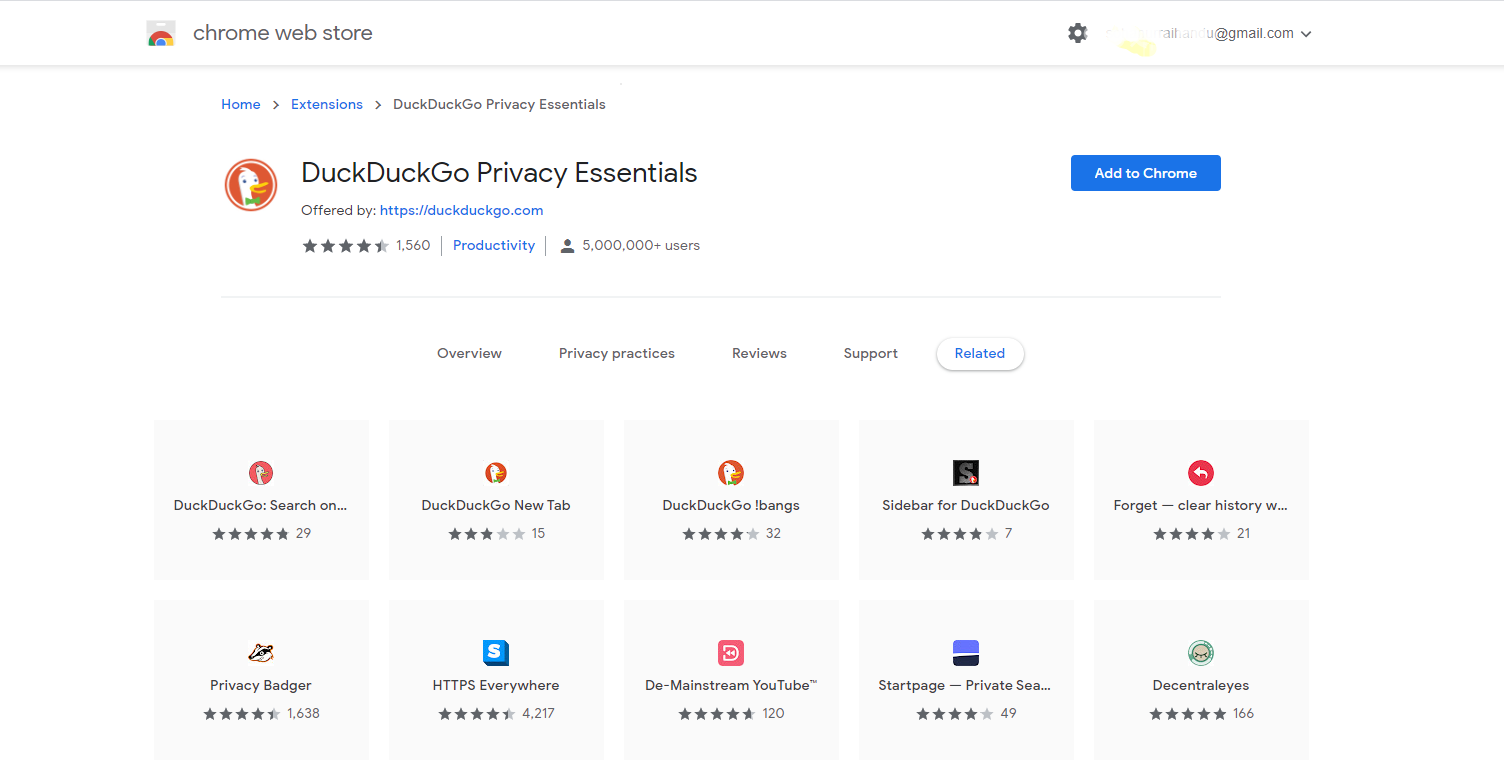
Task: Open the settings gear icon
Action: click(1077, 33)
